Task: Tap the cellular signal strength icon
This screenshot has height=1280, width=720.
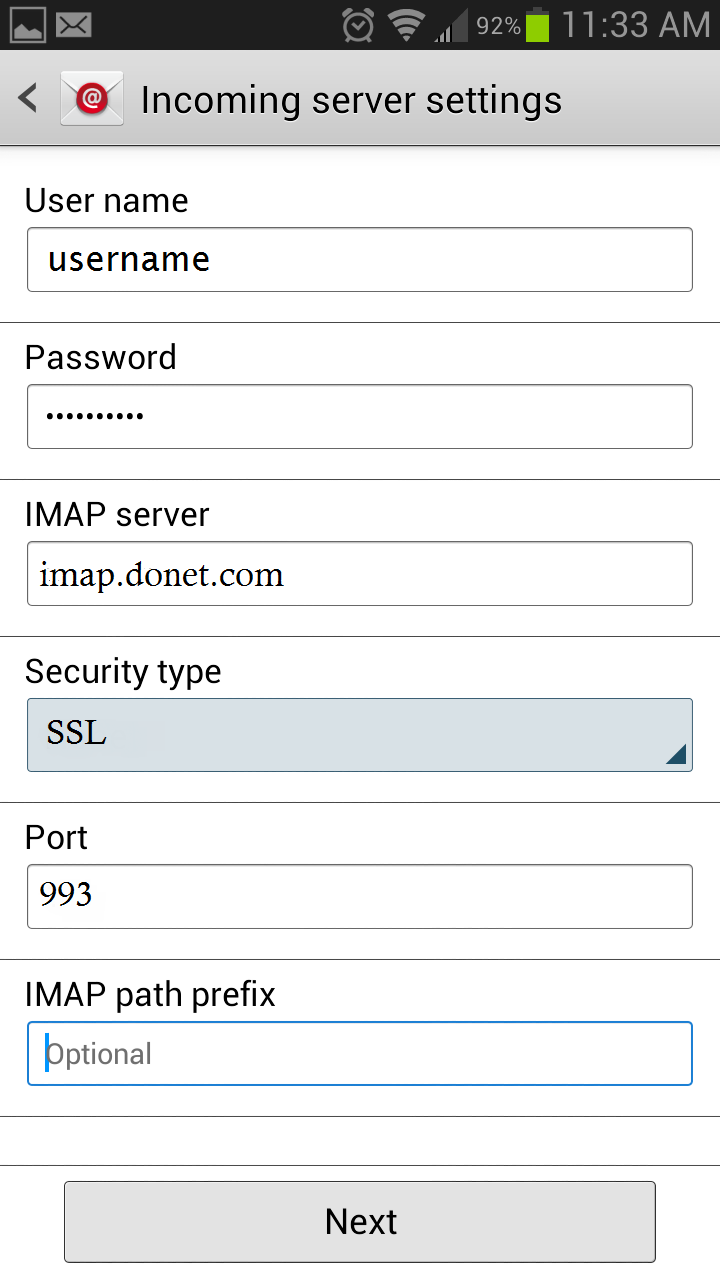Action: [451, 25]
